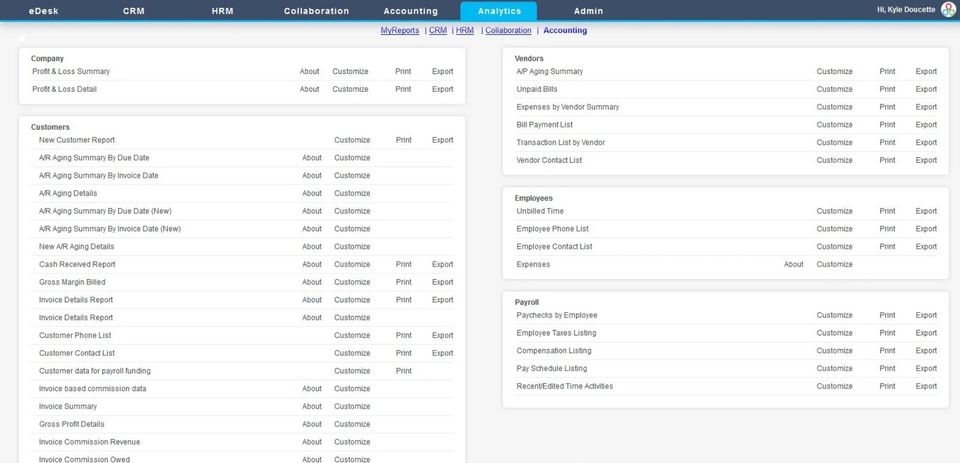960x463 pixels.
Task: Print the Employee Taxes Listing
Action: click(x=887, y=333)
